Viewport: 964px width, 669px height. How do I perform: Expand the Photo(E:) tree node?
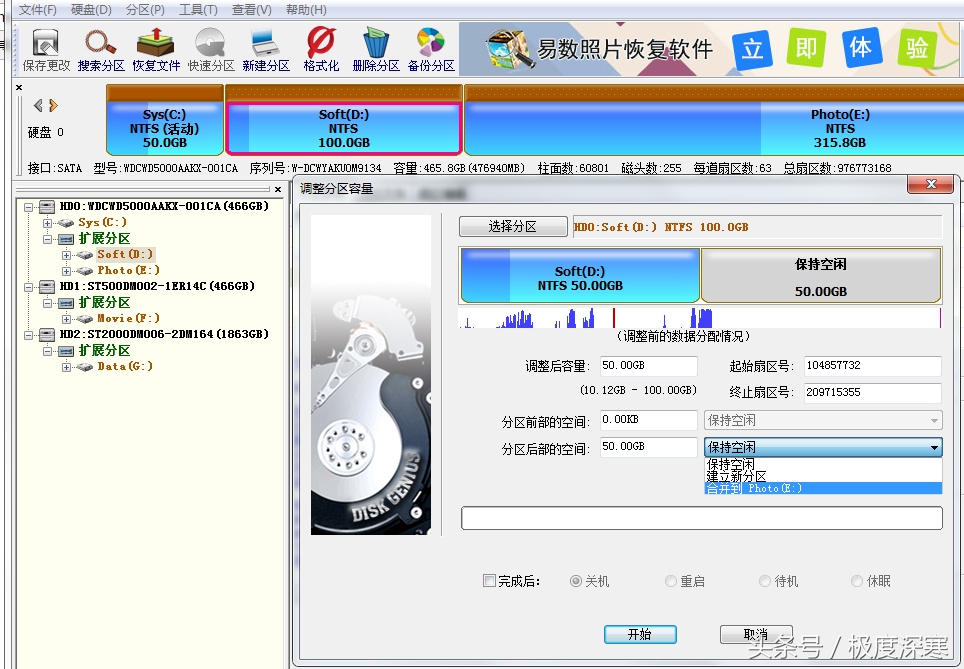[66, 271]
